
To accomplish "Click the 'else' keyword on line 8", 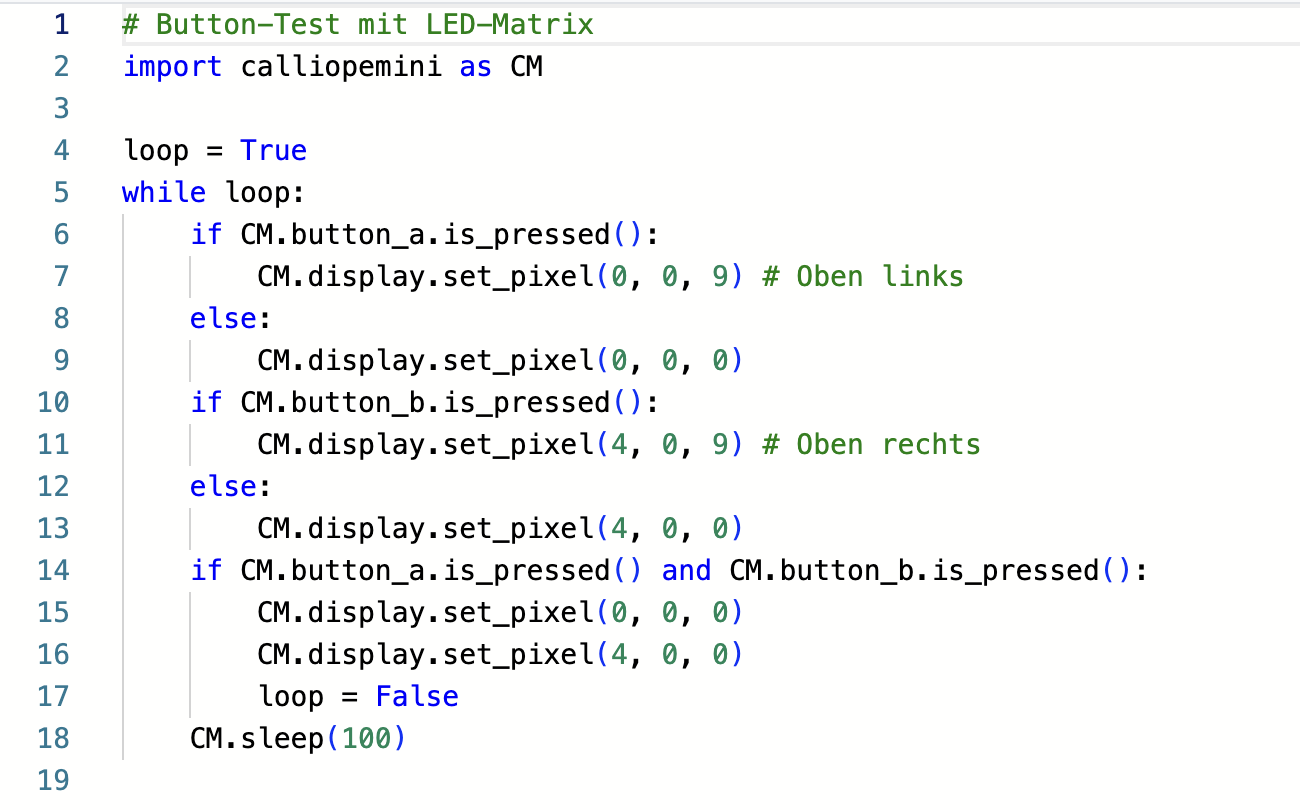I will [x=223, y=318].
